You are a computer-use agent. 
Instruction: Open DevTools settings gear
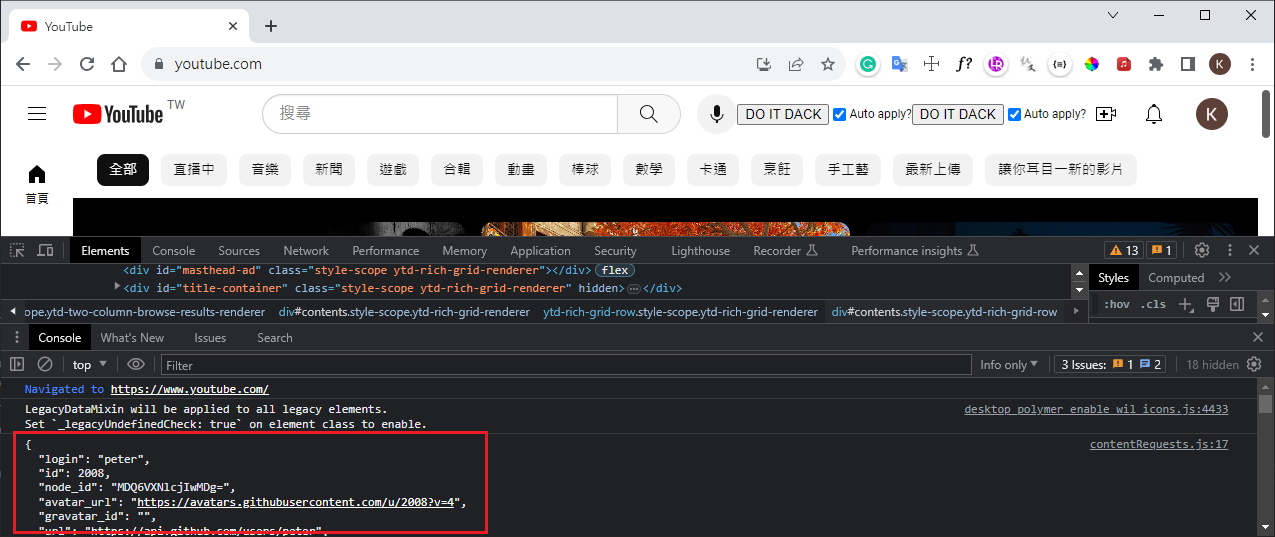1202,250
